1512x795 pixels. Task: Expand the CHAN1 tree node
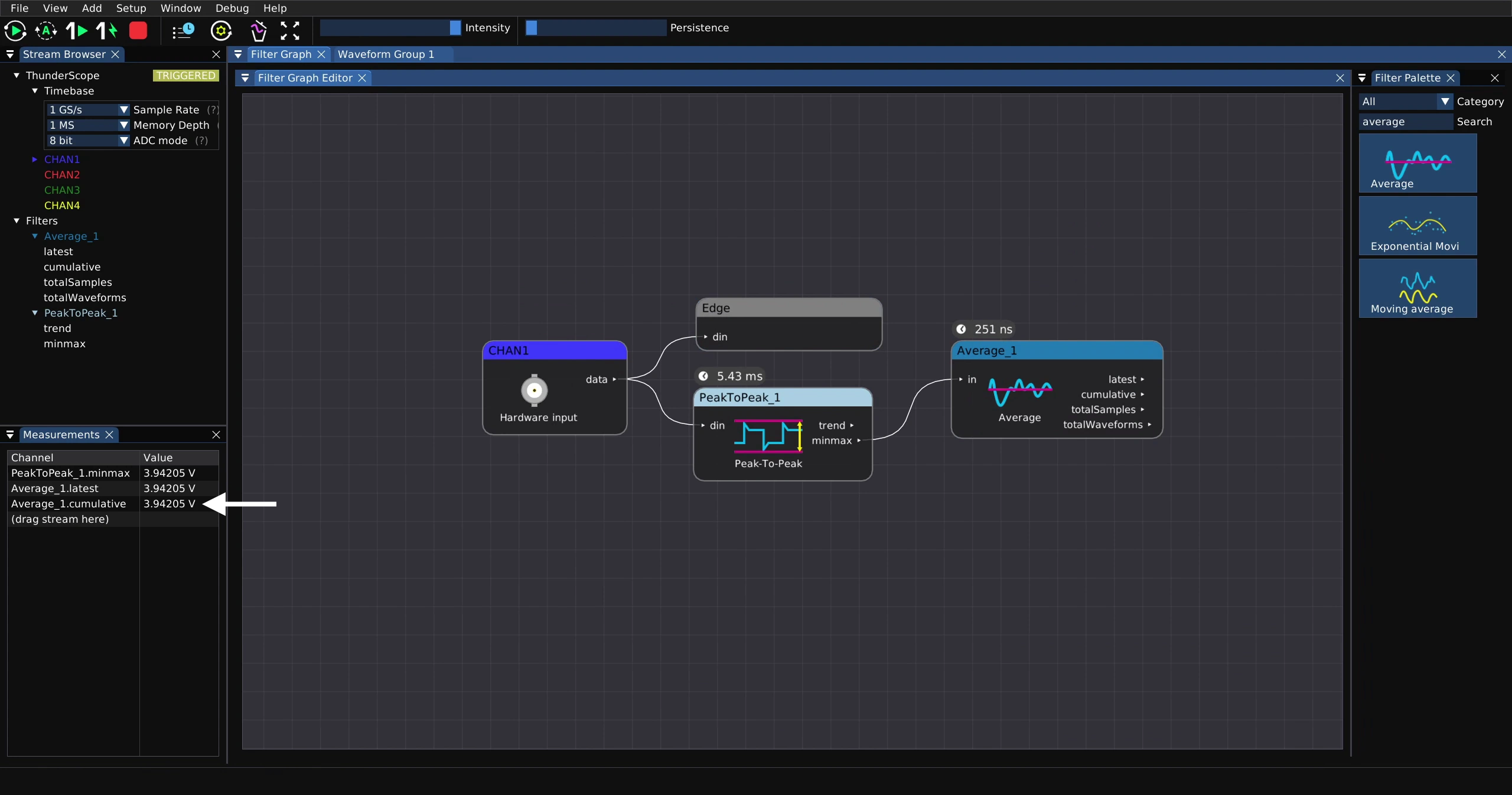point(34,159)
